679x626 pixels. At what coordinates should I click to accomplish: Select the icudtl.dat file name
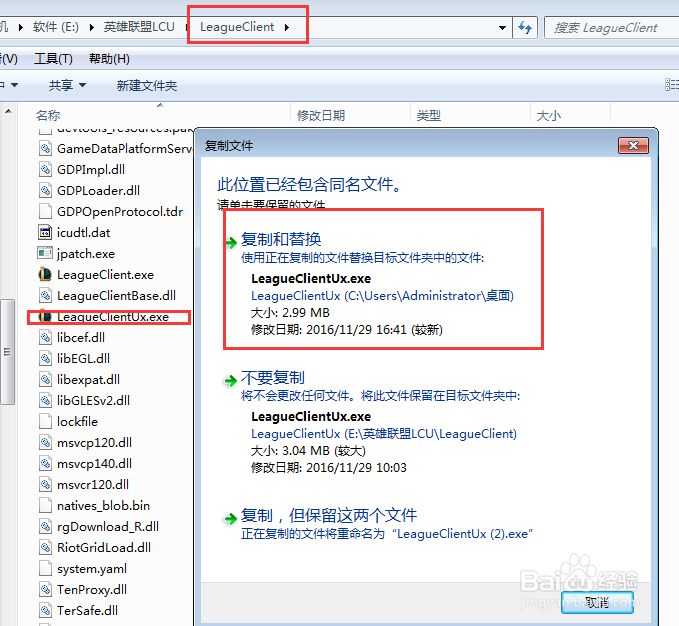coord(84,232)
